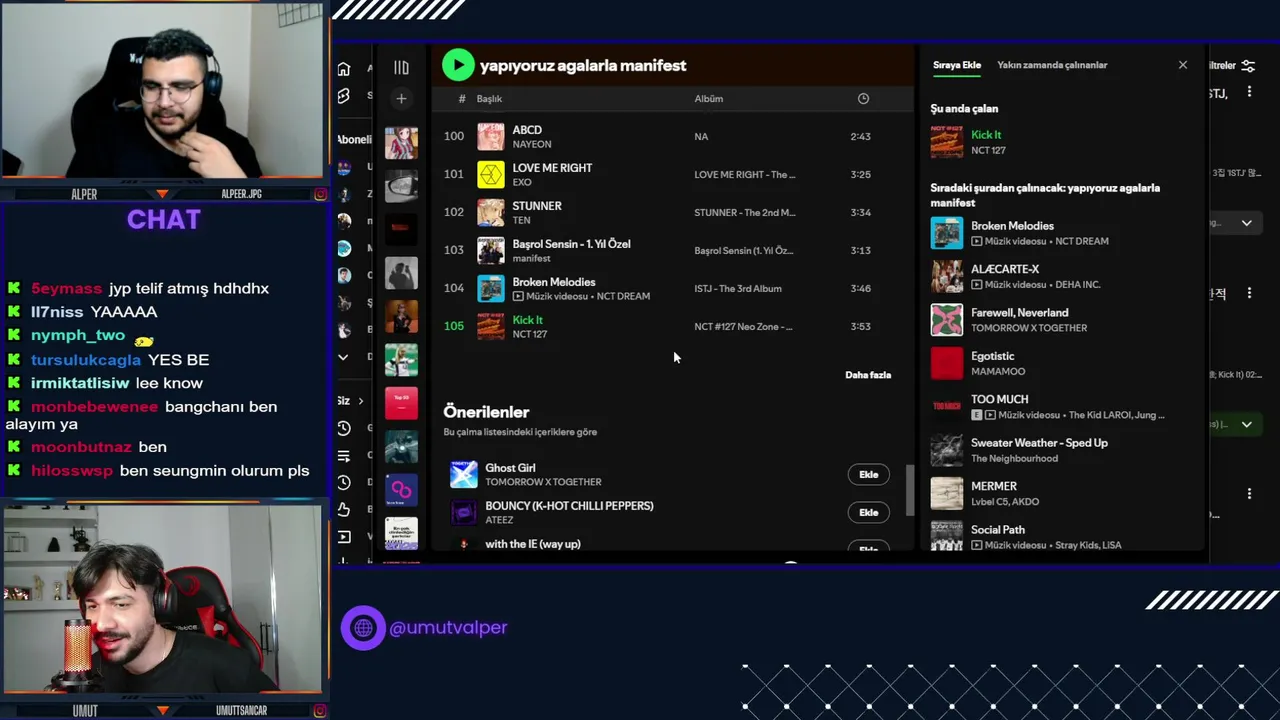Open Your Library icon in Spotify sidebar
Screen dimensions: 1280x720
pos(401,68)
